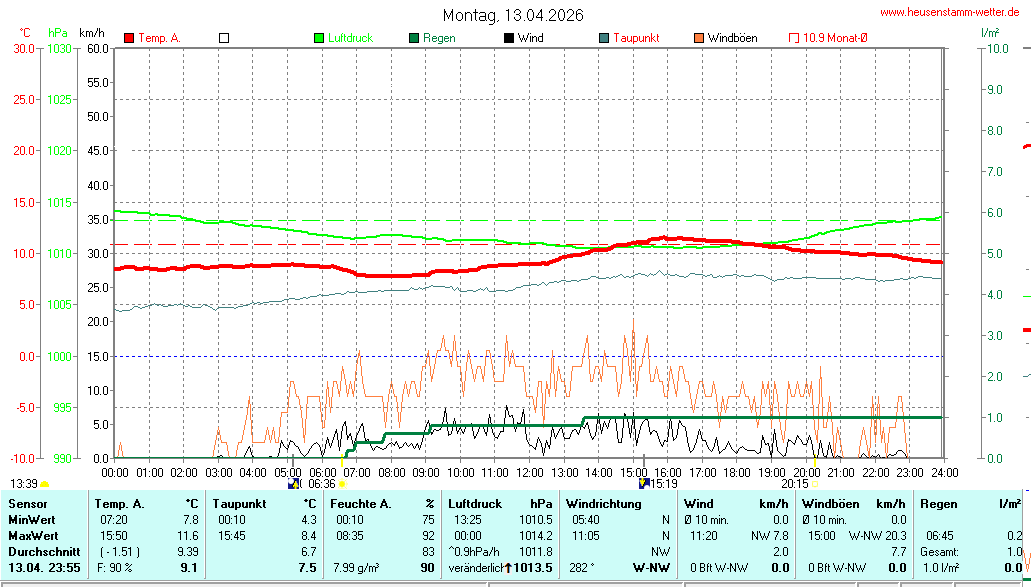Click the hPa axis unit label
The image size is (1034, 587).
point(58,33)
